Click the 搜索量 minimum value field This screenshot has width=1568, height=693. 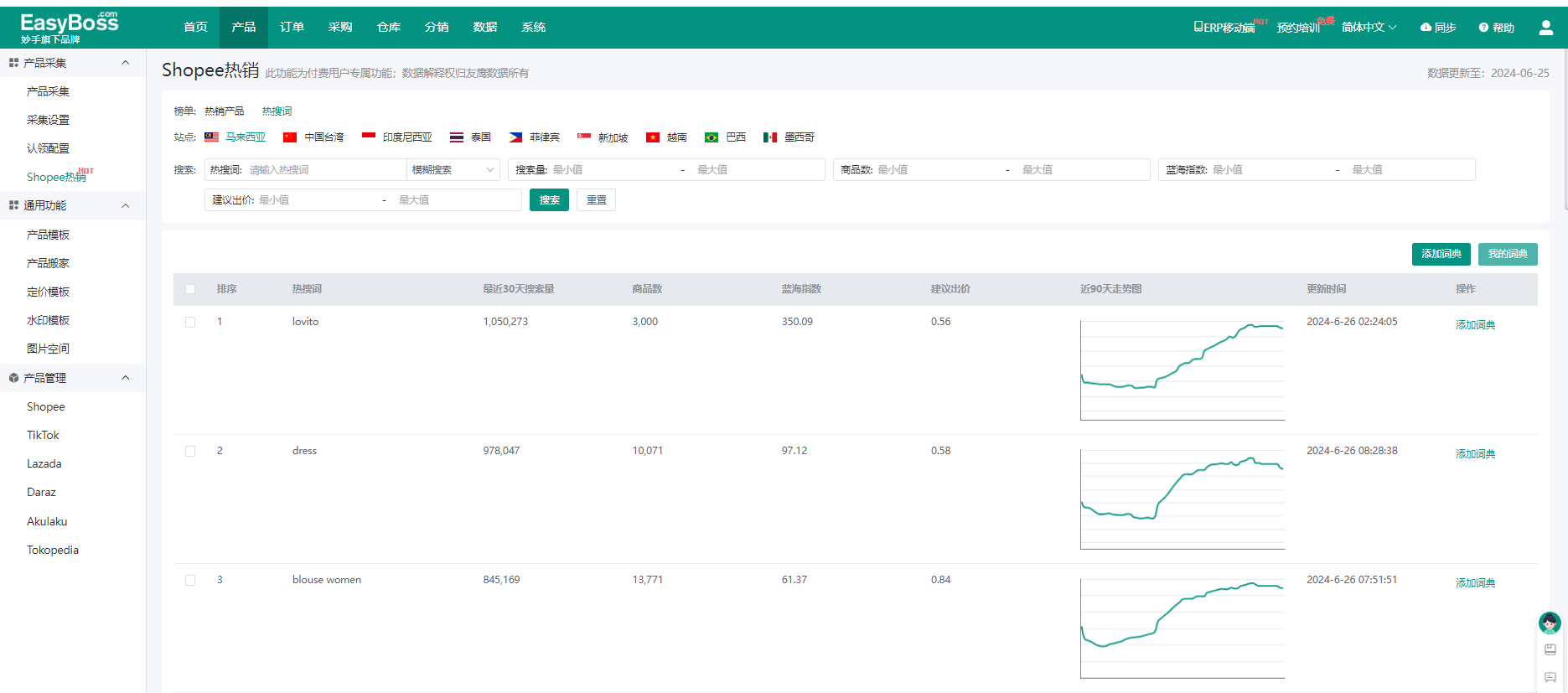point(612,170)
